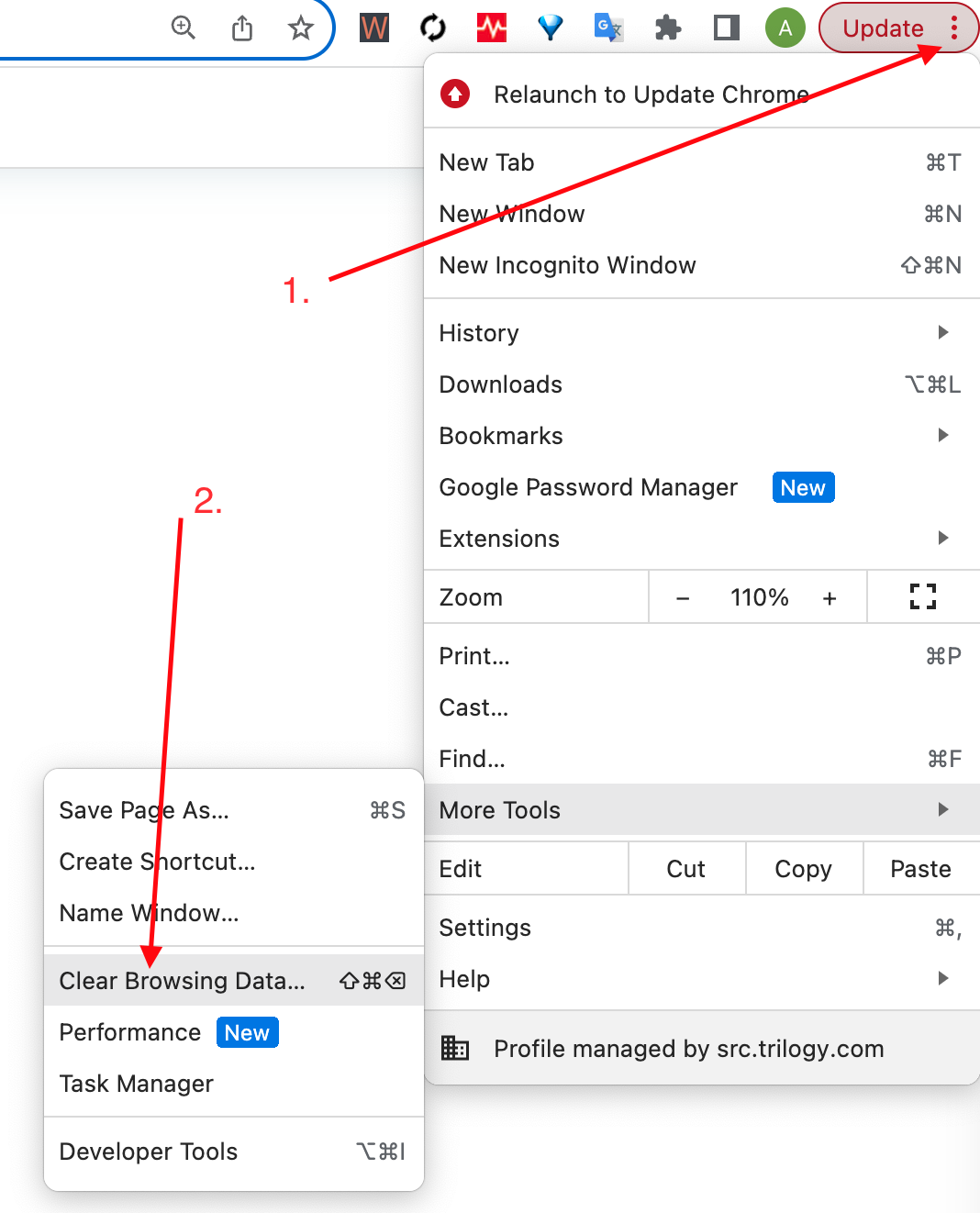Click the Update button

point(883,28)
